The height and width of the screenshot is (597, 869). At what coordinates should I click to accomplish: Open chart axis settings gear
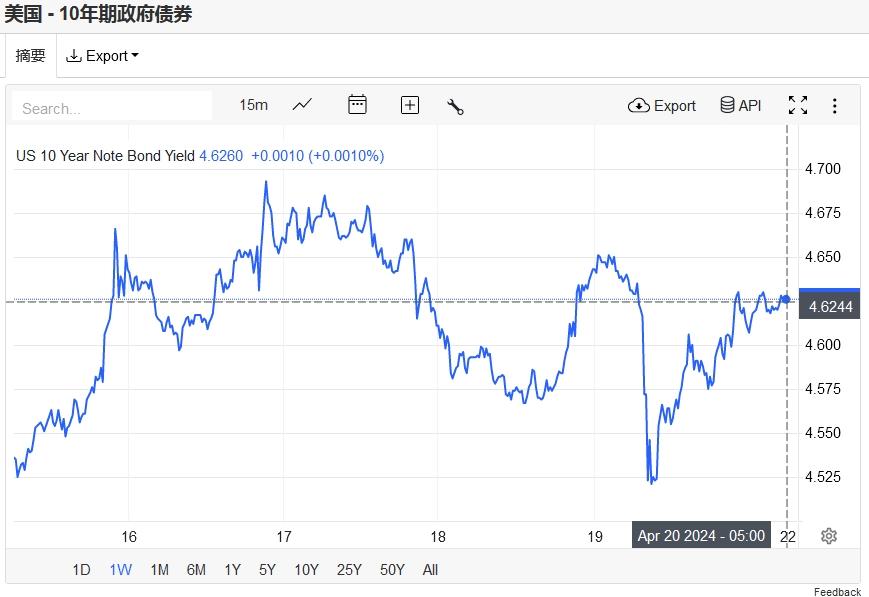coord(828,536)
